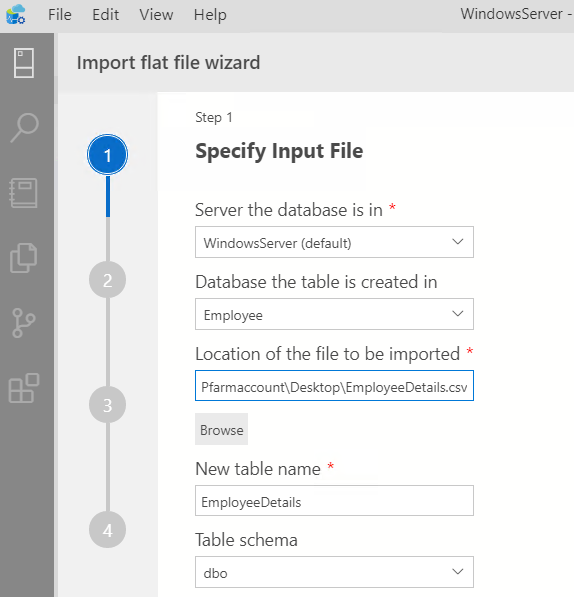
Task: Jump to wizard step 2 circle
Action: click(108, 280)
